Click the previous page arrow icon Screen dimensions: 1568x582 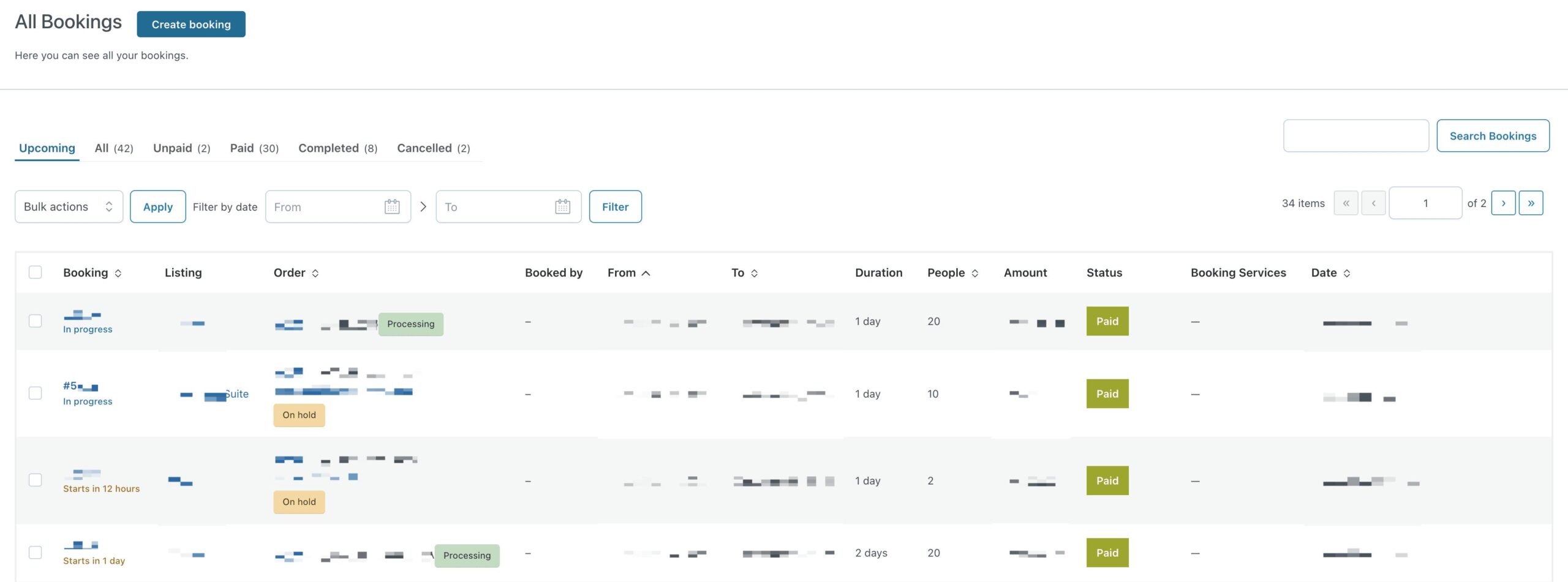[1374, 203]
